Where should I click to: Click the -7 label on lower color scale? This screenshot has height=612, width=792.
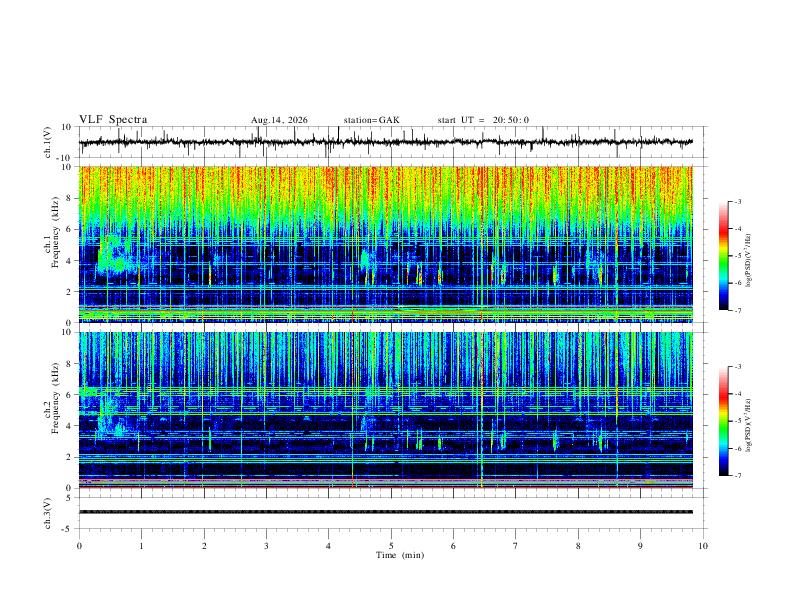pyautogui.click(x=737, y=476)
